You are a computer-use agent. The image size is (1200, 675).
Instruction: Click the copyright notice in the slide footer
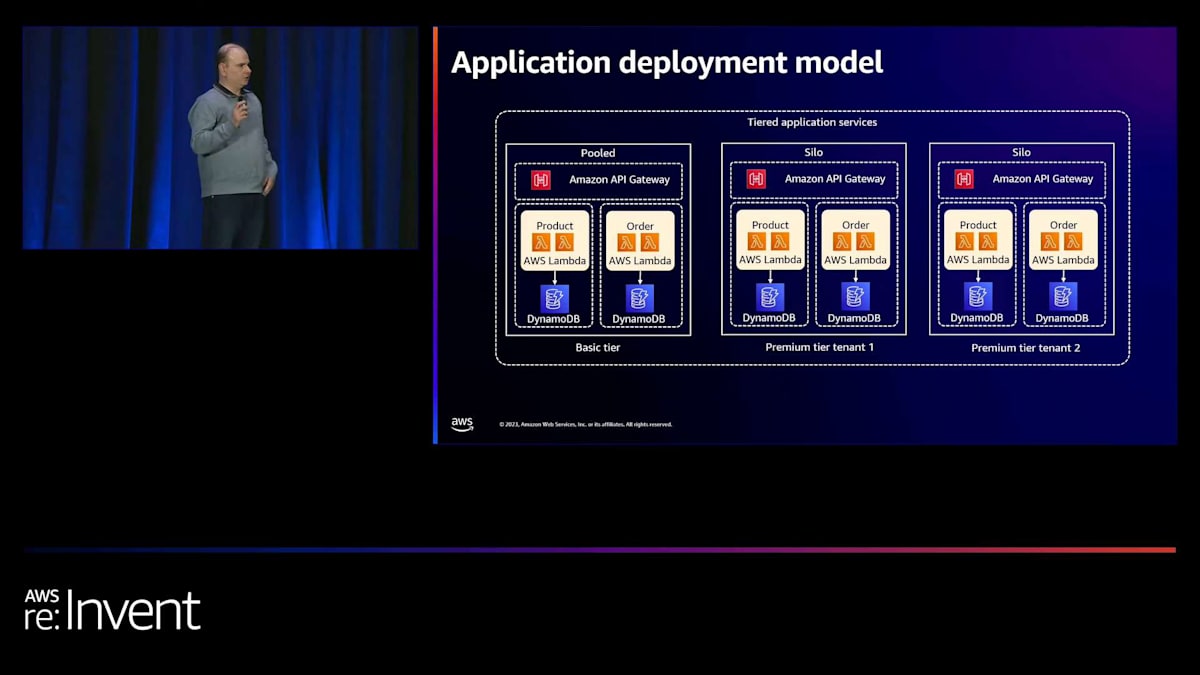point(586,424)
